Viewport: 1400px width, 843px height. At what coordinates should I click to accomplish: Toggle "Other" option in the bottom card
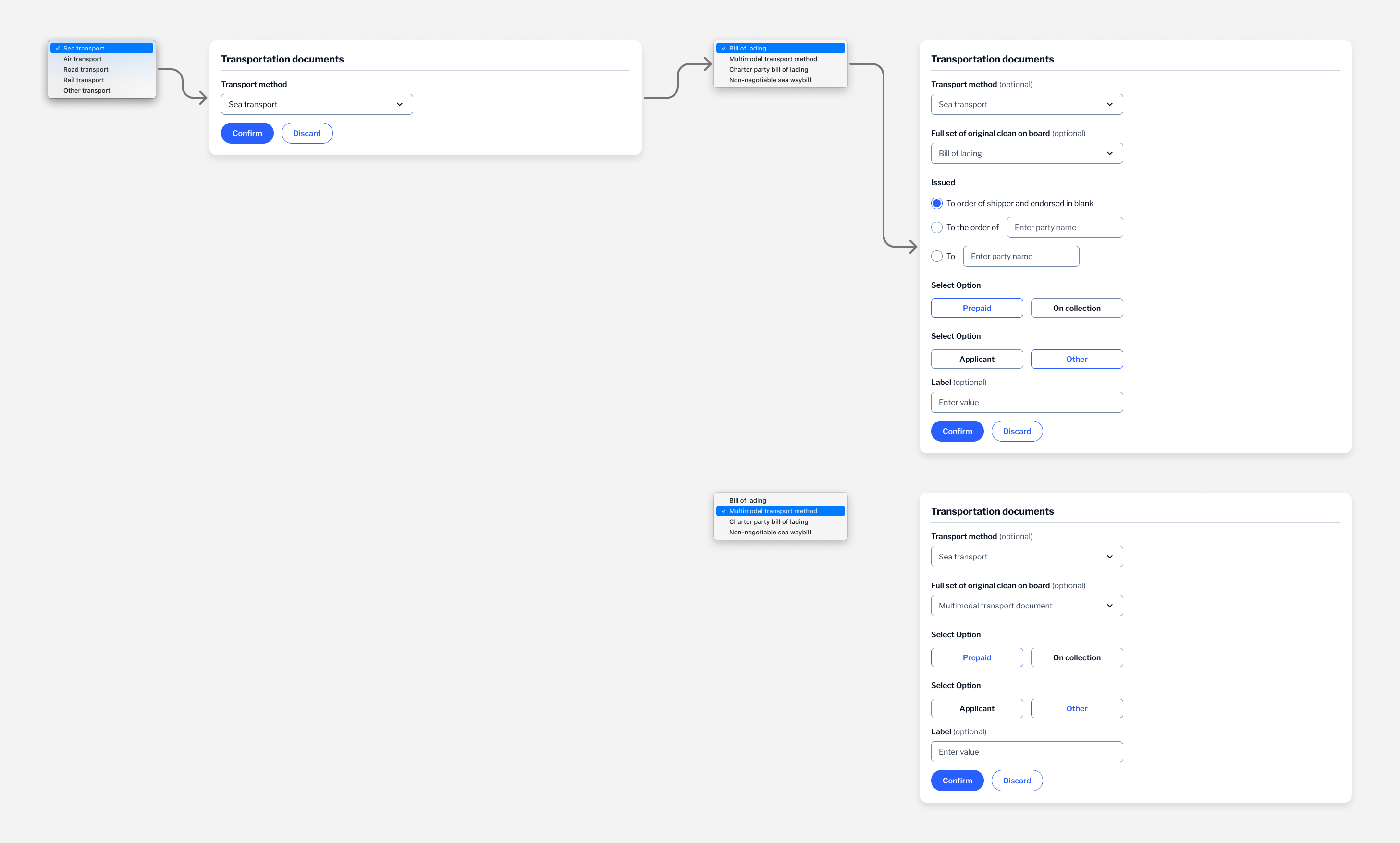(x=1076, y=708)
